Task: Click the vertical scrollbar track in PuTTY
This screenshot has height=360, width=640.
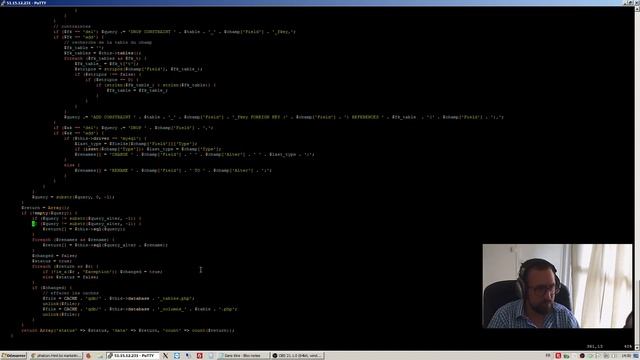Action: 637,178
